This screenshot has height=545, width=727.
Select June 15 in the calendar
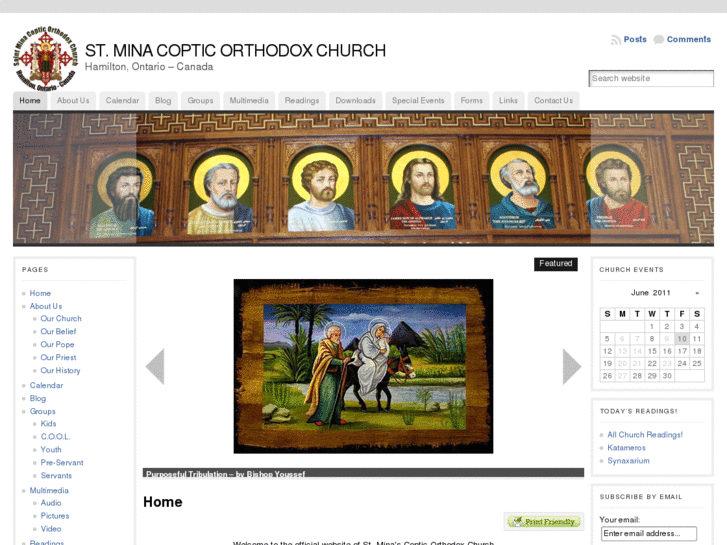coord(652,351)
